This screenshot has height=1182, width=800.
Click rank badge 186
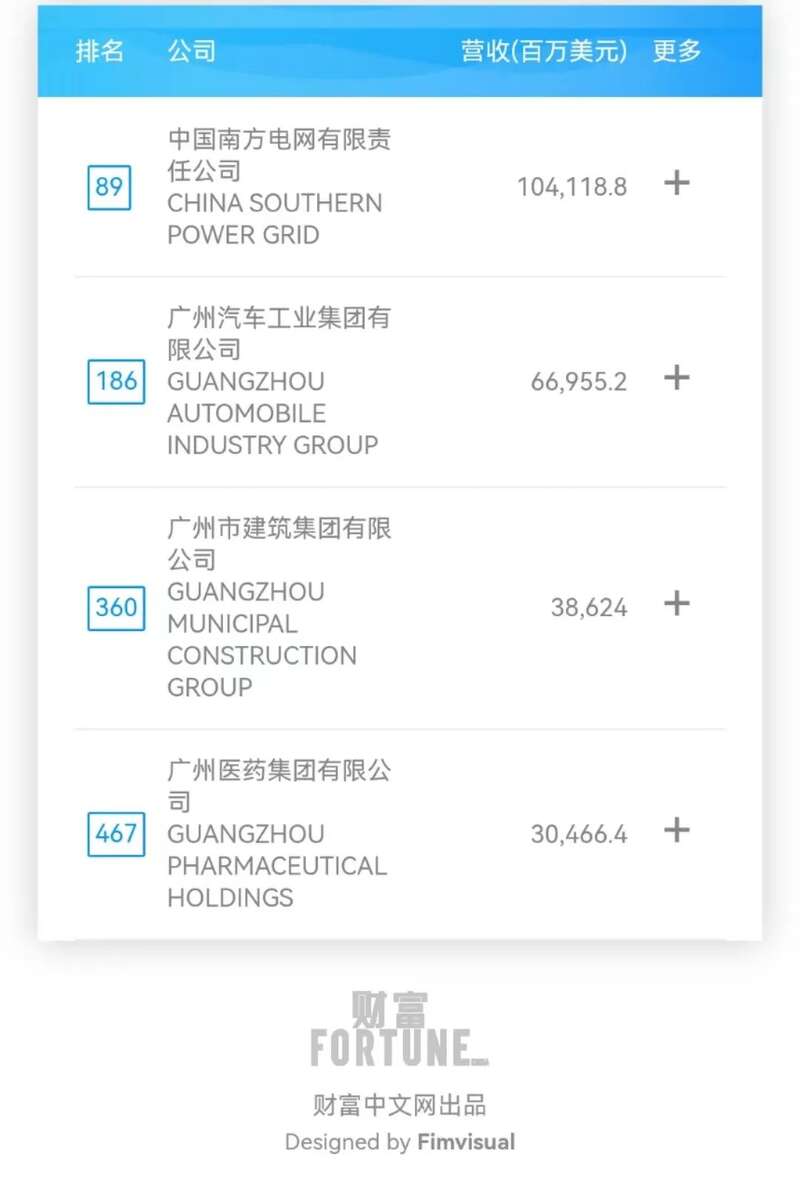[x=116, y=381]
